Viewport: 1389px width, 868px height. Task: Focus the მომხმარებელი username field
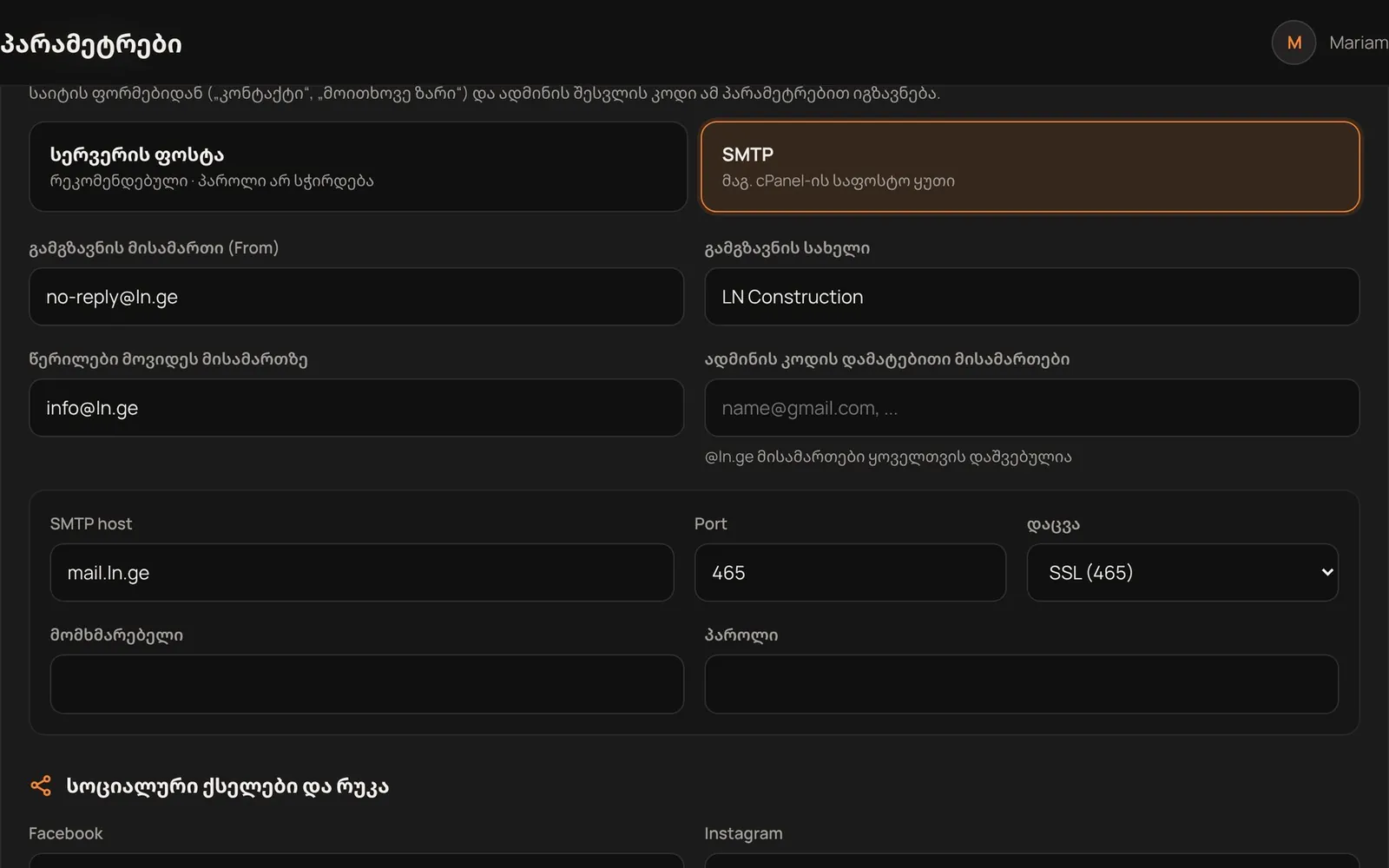pyautogui.click(x=366, y=684)
